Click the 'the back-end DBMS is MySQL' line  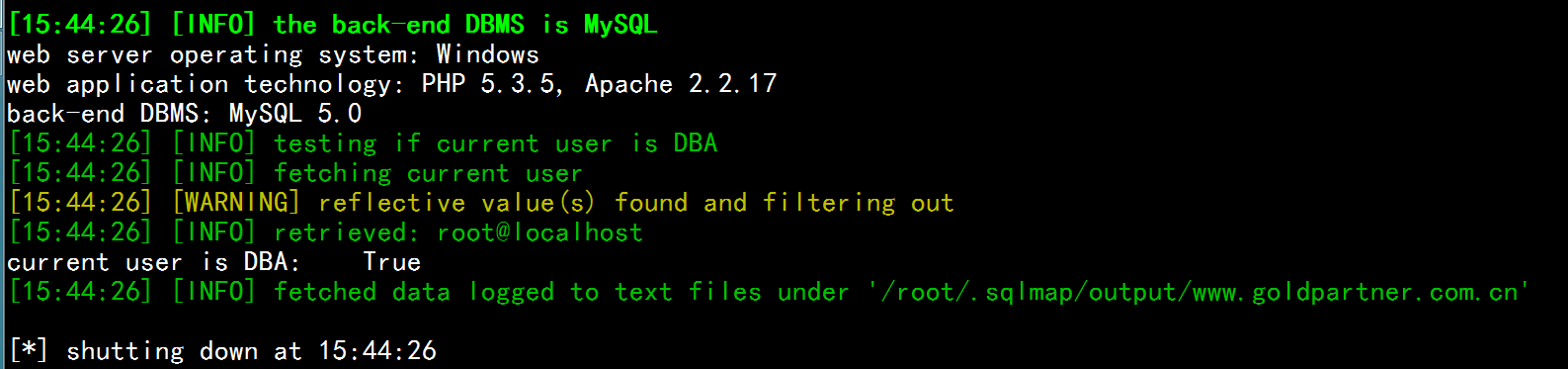[x=333, y=25]
